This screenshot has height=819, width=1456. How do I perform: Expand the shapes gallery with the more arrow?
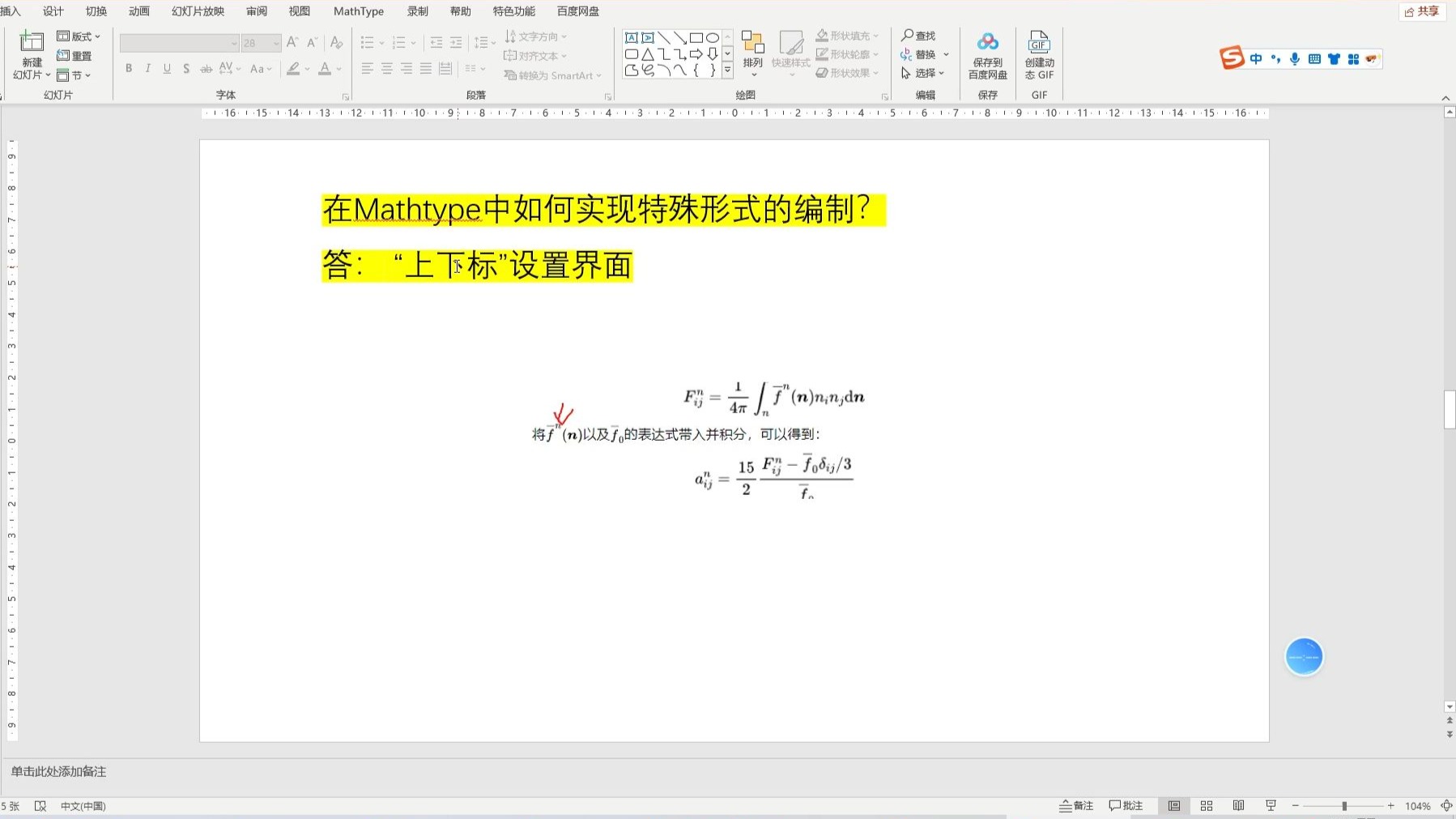coord(727,71)
